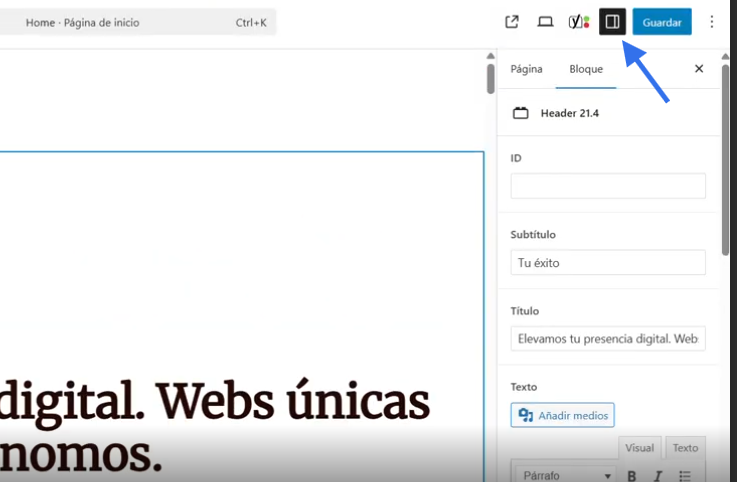Open the Yoast SEO panel icon
This screenshot has width=737, height=482.
point(578,22)
